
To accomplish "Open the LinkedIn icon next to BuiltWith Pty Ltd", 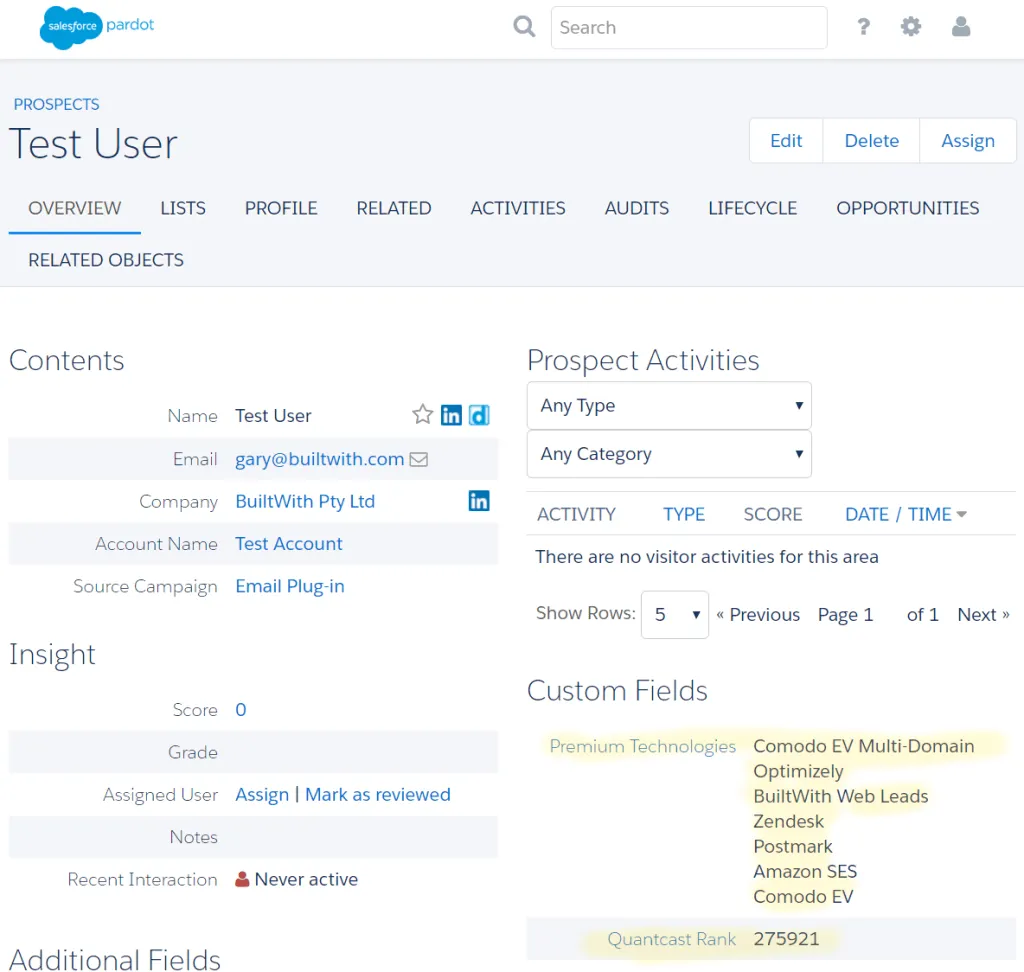I will [x=479, y=501].
